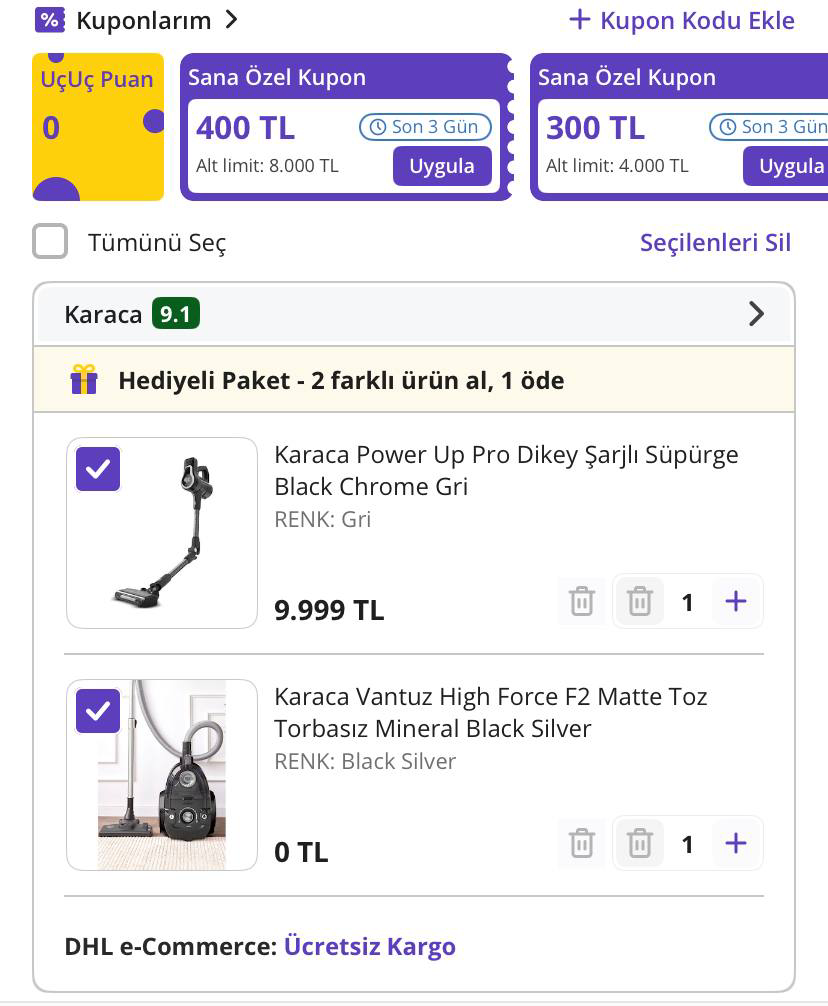Click the purple percent coupon icon
Viewport: 828px width, 1006px height.
[50, 20]
